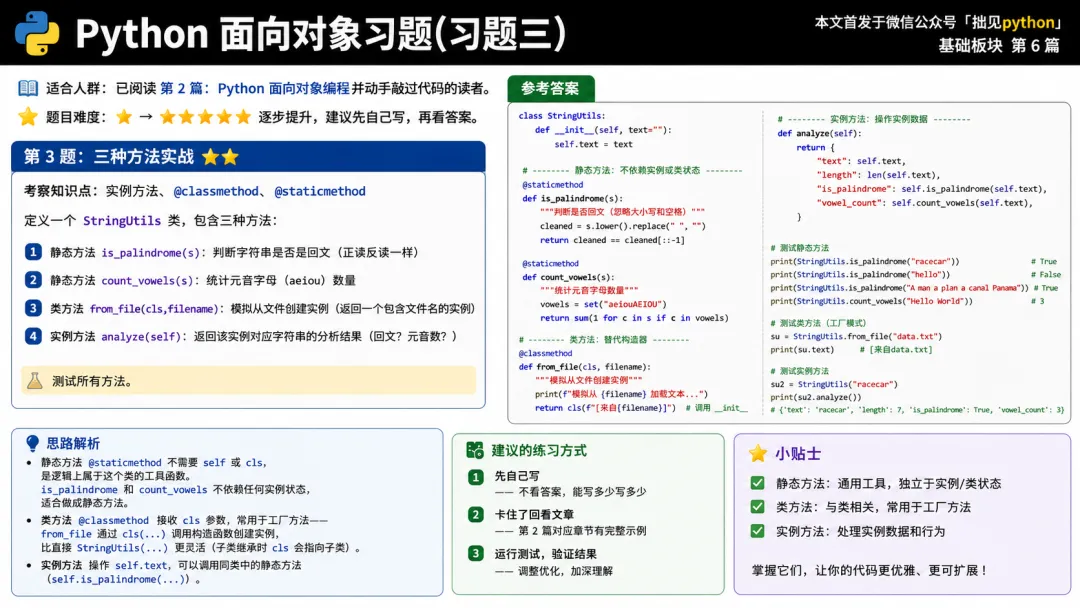Viewport: 1080px width, 608px height.
Task: Click the large star icon beside 题目难度
Action: 28,116
